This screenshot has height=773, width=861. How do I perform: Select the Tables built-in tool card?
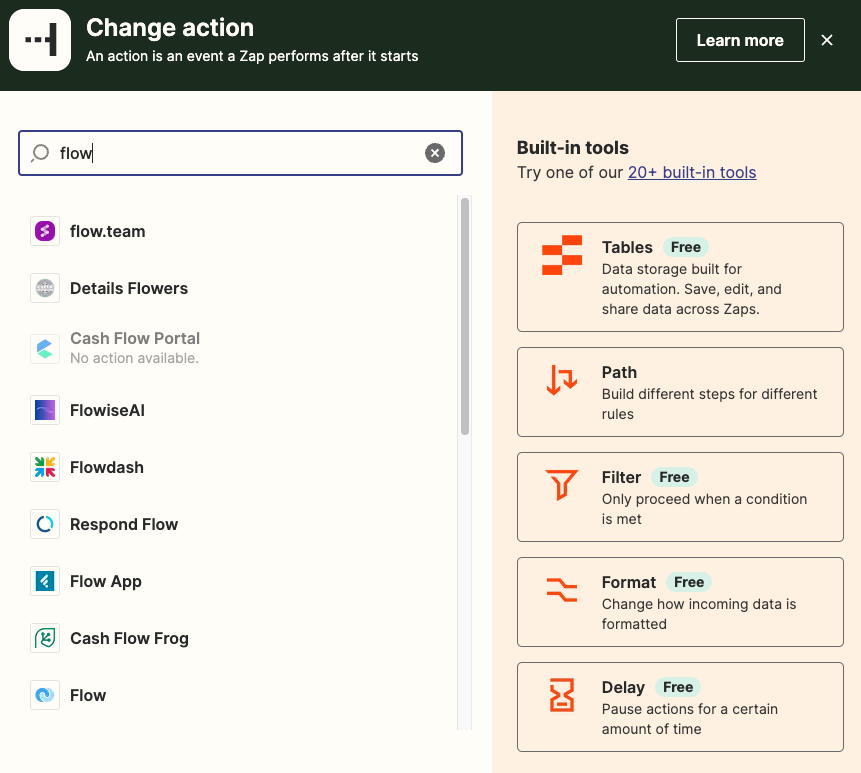coord(680,277)
